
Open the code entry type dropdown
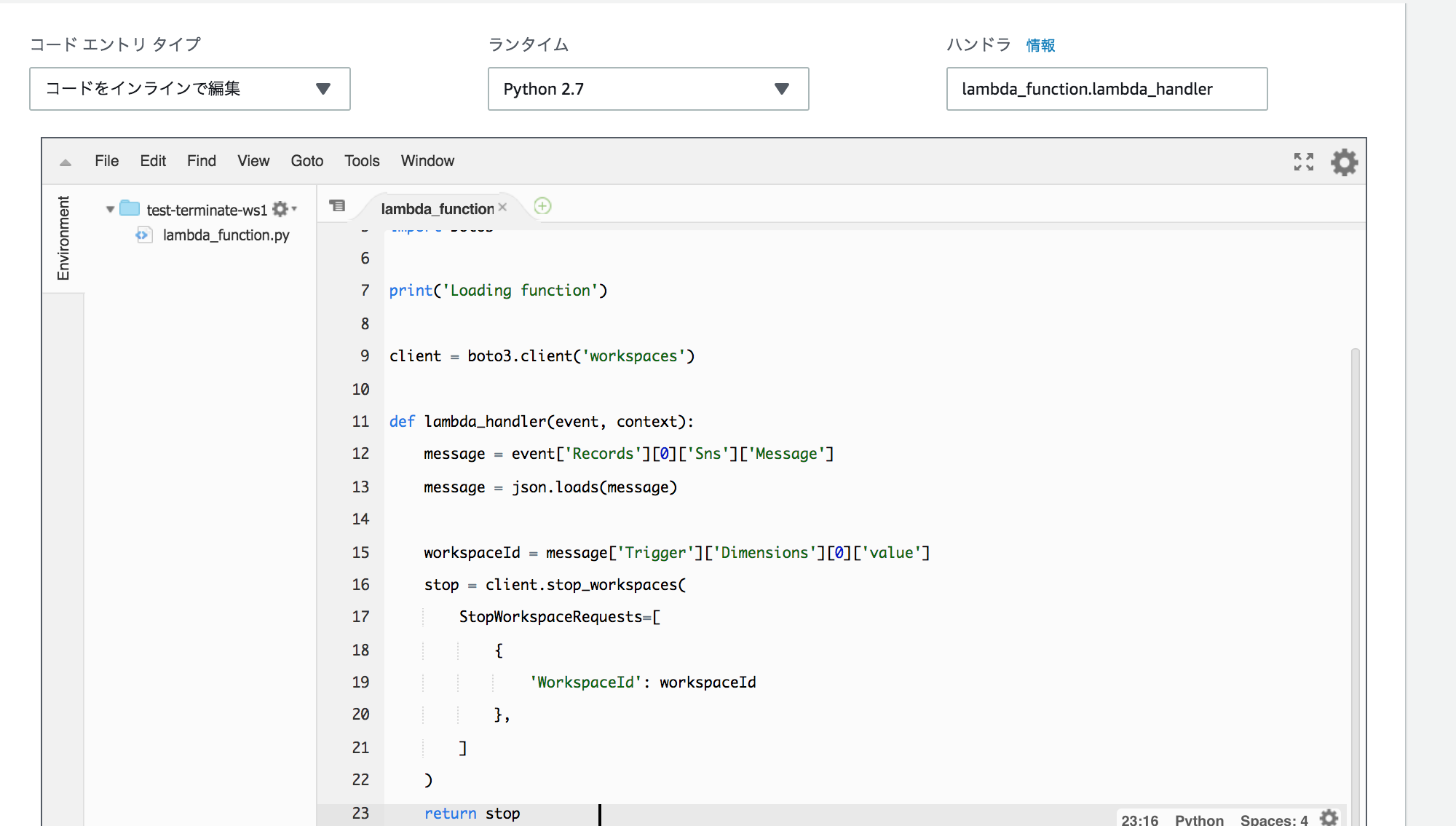click(189, 89)
